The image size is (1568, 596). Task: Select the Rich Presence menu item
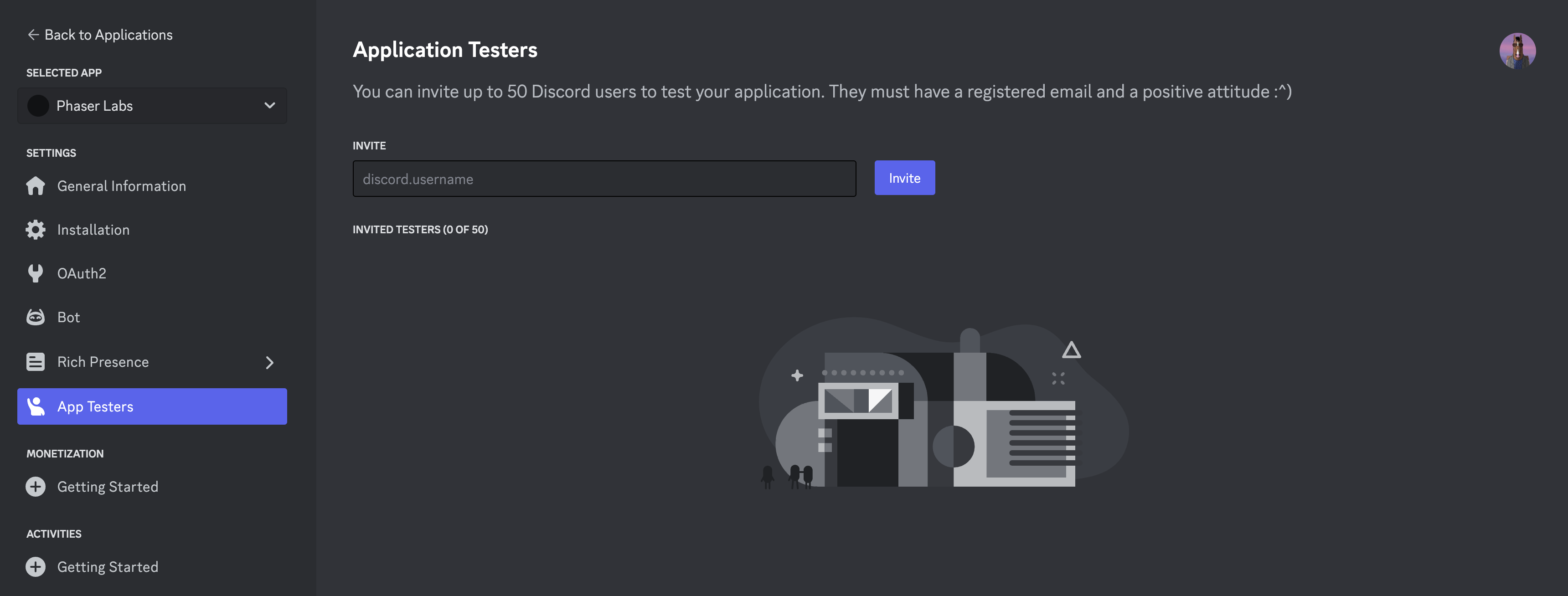pos(152,362)
